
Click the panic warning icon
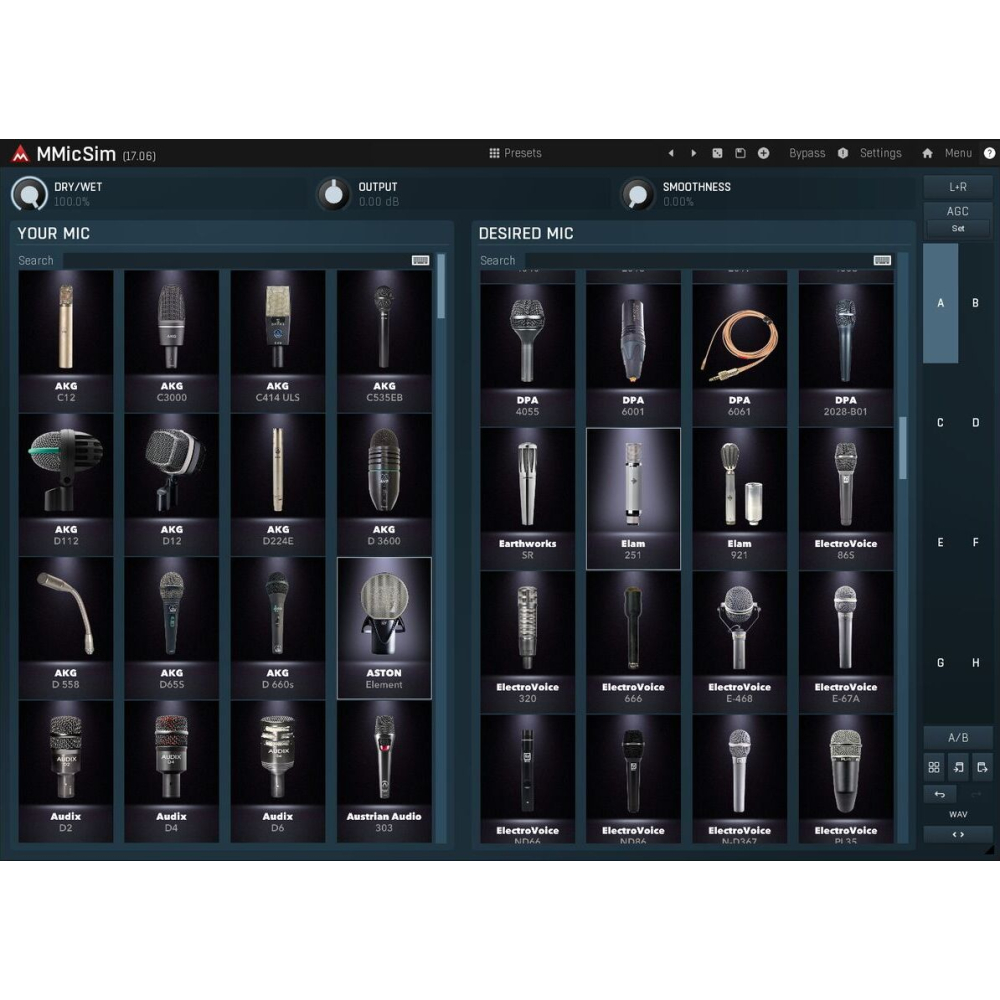[x=843, y=153]
